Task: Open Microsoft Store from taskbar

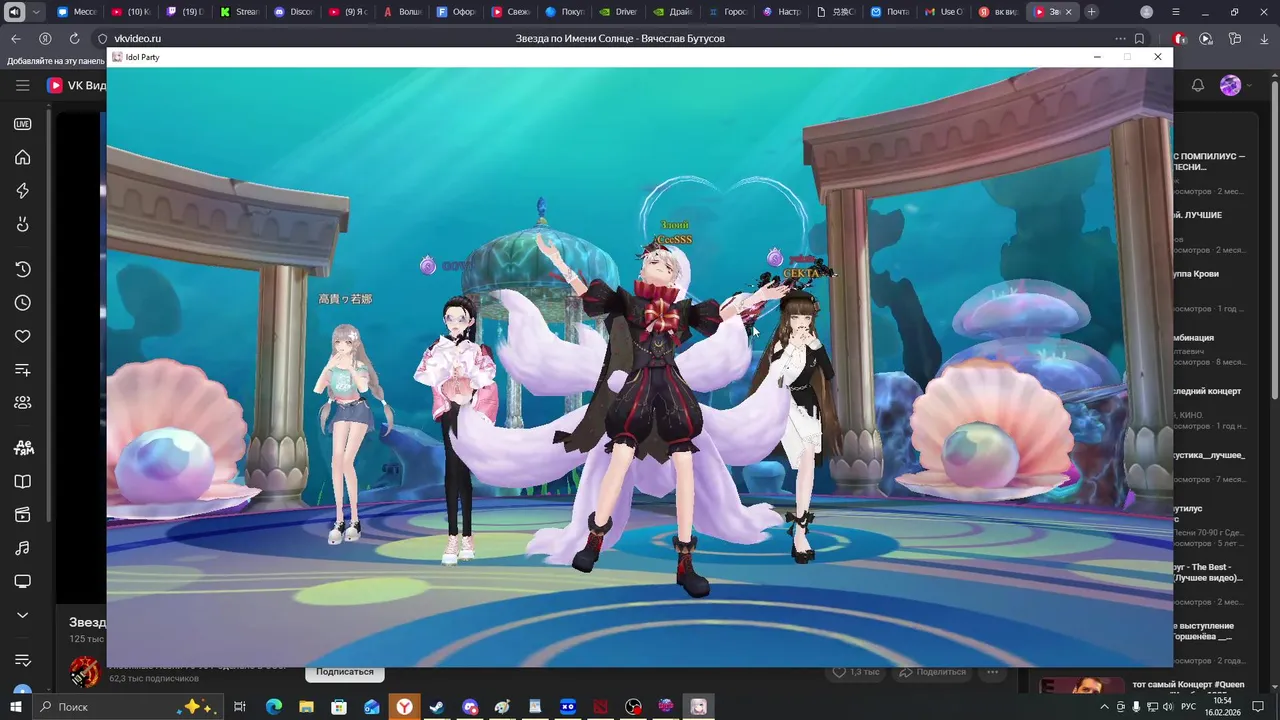Action: pyautogui.click(x=339, y=707)
